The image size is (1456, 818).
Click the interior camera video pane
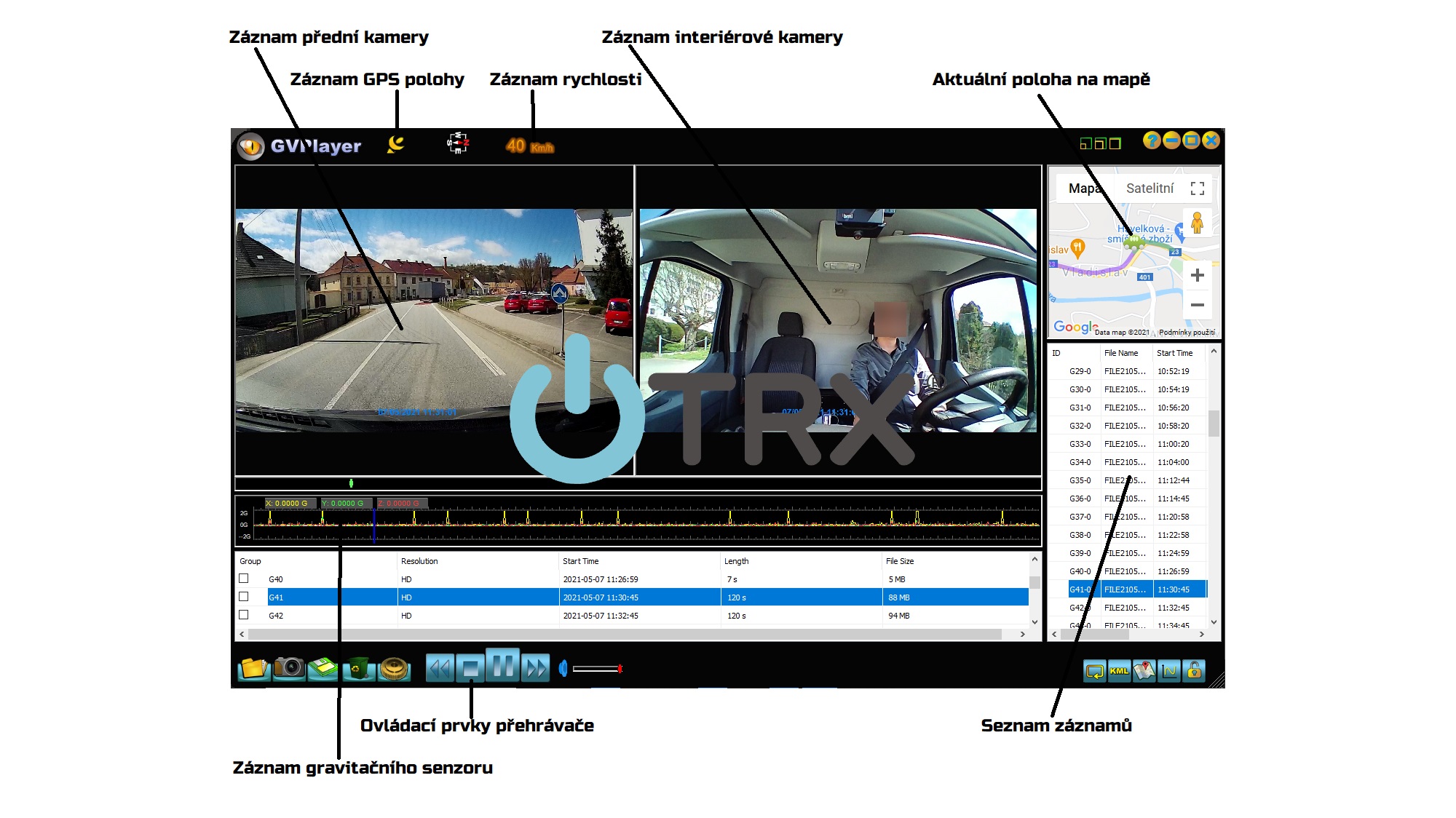pyautogui.click(x=839, y=320)
